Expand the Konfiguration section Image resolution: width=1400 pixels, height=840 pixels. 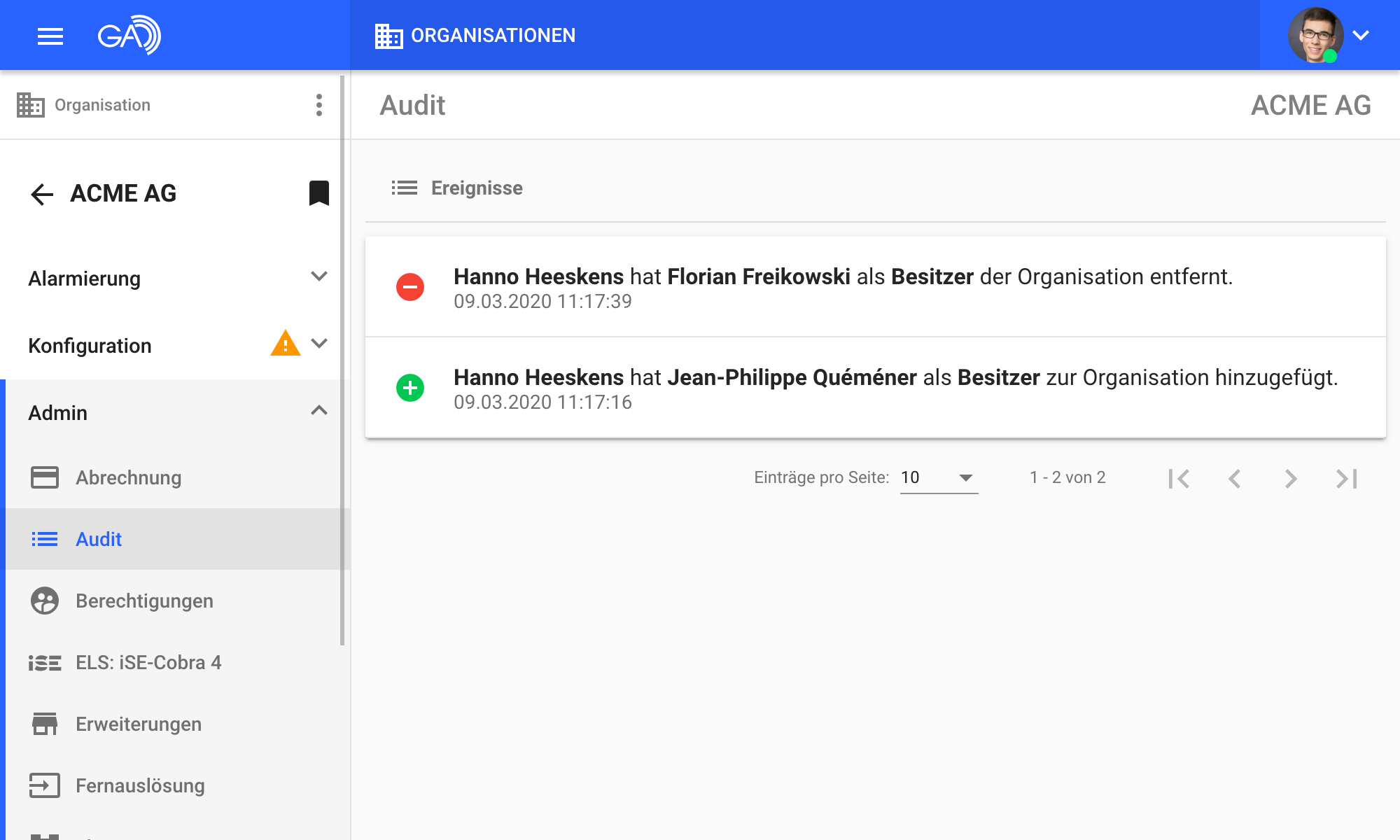(318, 344)
